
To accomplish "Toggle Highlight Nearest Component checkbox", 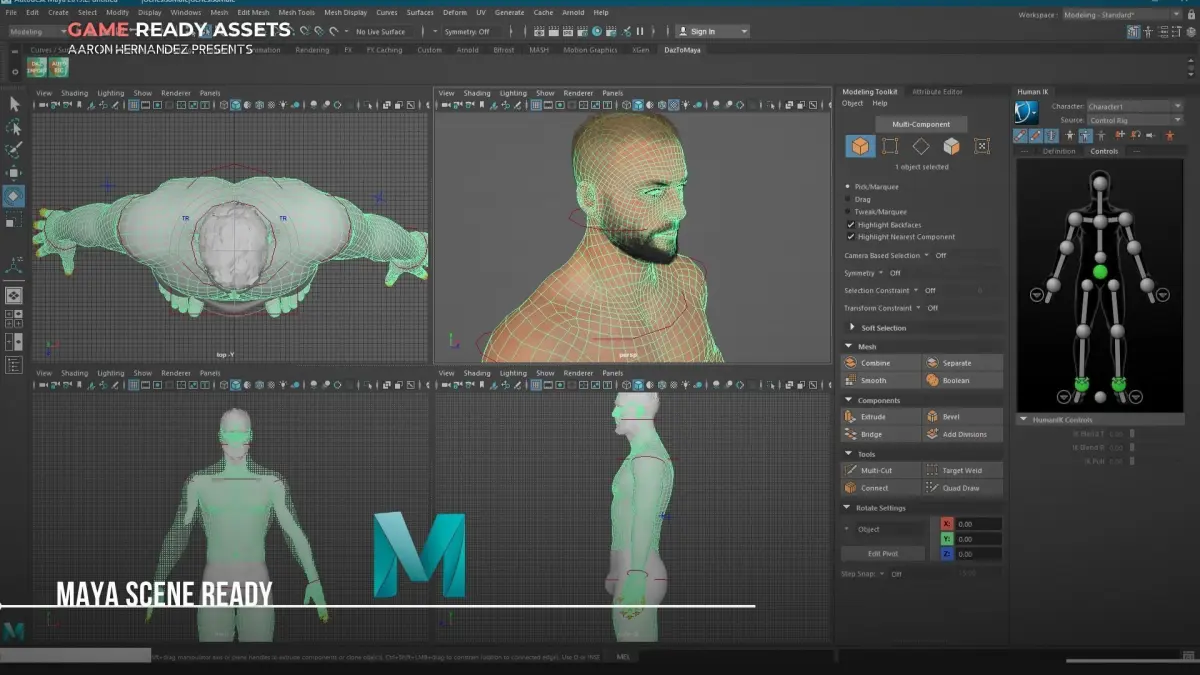I will click(851, 237).
